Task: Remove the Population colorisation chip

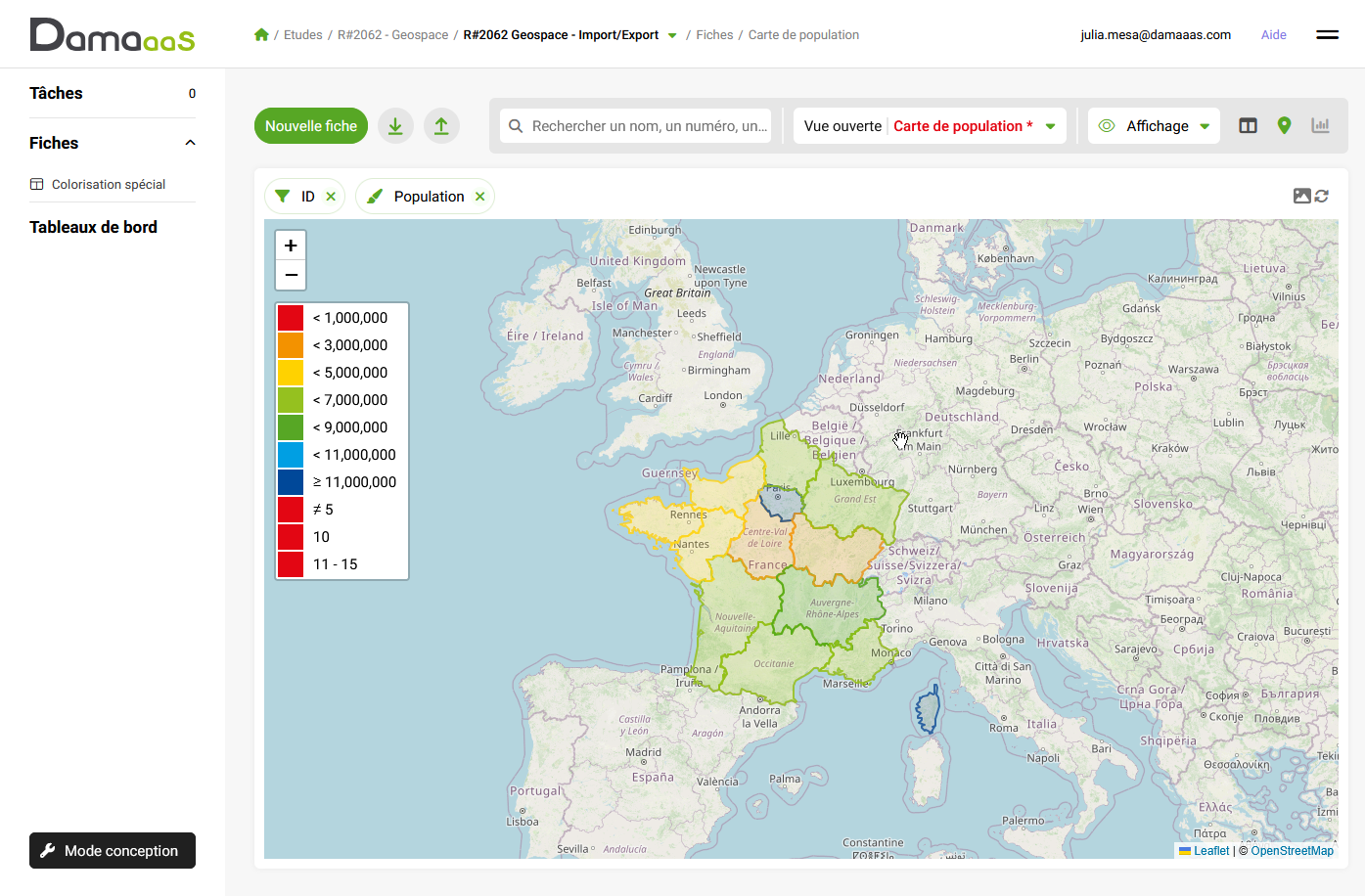Action: tap(479, 197)
